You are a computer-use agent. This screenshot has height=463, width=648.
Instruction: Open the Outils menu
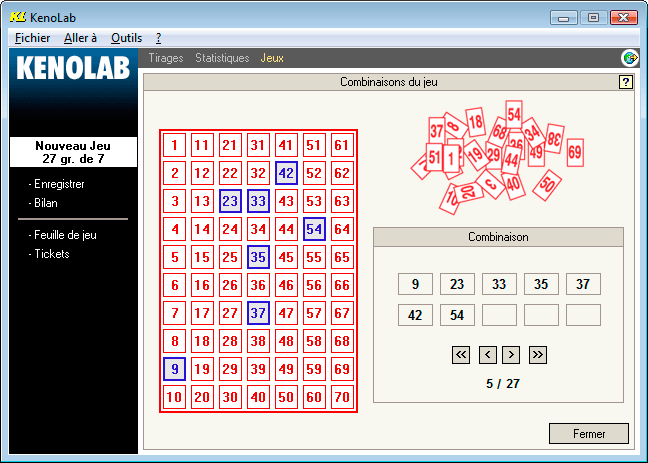pyautogui.click(x=126, y=37)
